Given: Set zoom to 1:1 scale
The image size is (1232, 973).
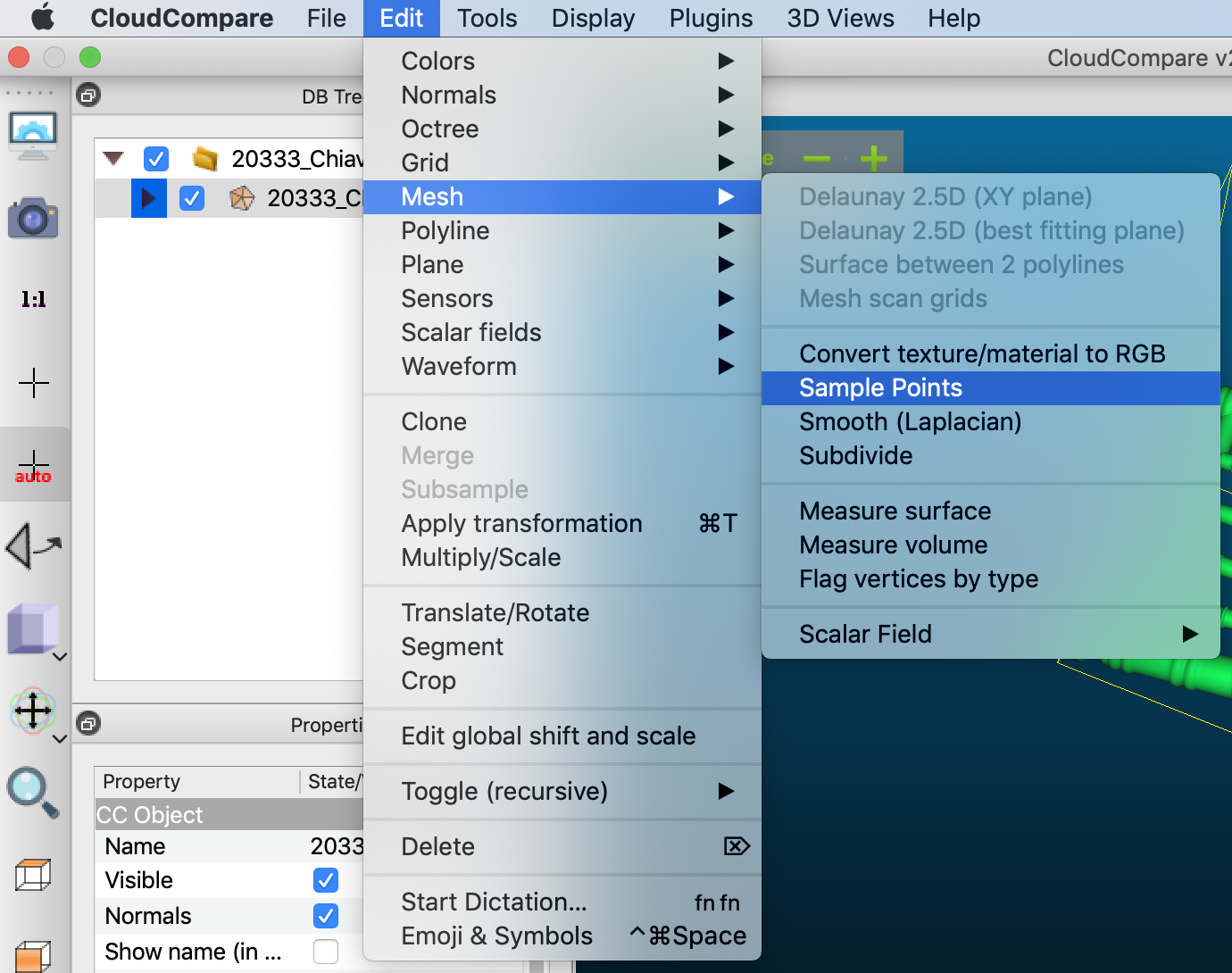Looking at the screenshot, I should 33,299.
